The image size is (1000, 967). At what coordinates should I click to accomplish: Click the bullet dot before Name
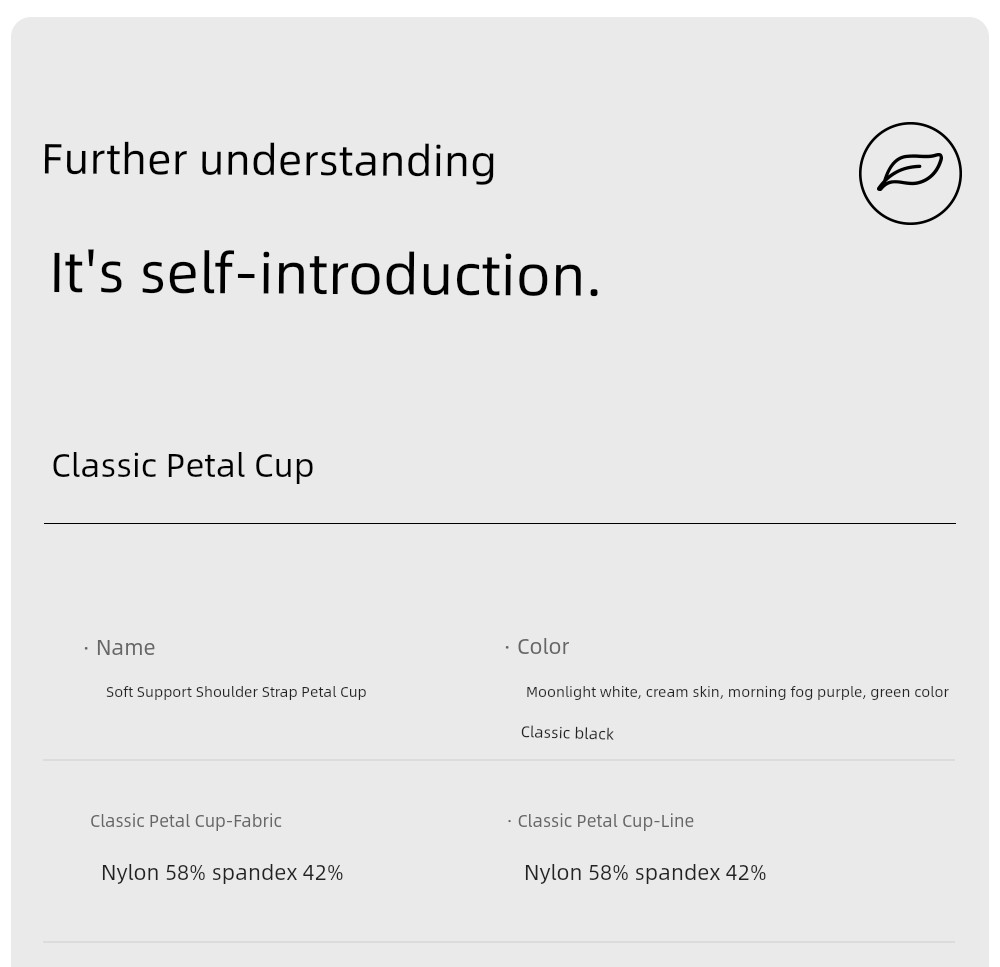[x=86, y=649]
